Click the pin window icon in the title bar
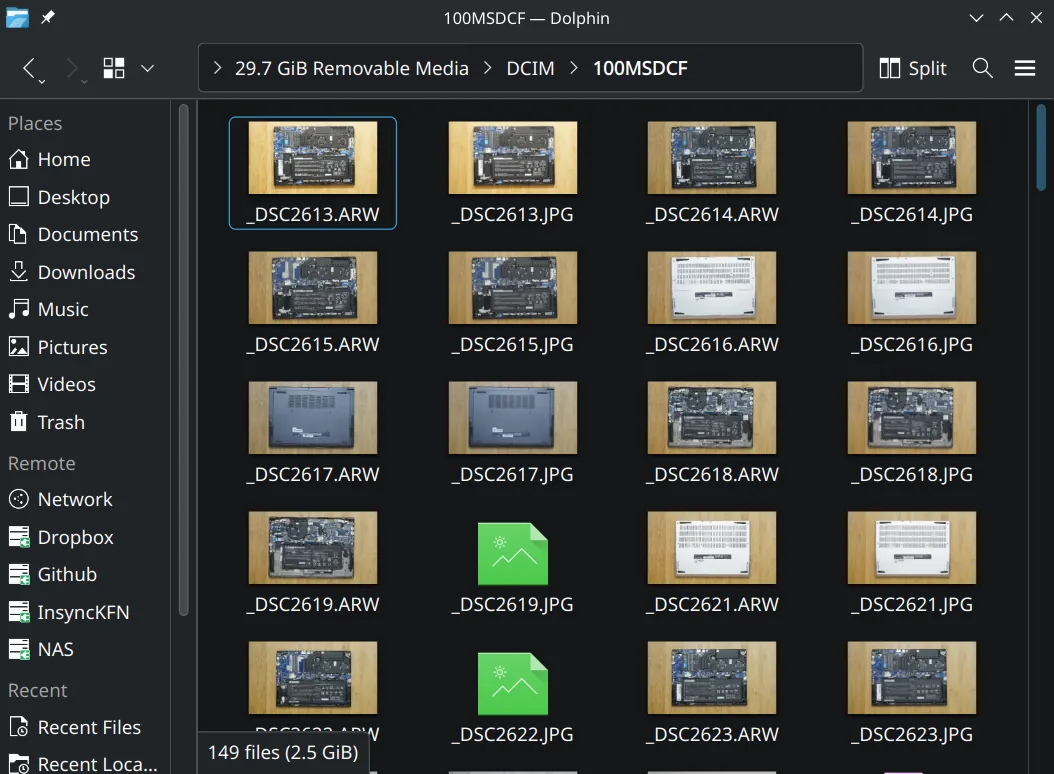 pos(47,17)
